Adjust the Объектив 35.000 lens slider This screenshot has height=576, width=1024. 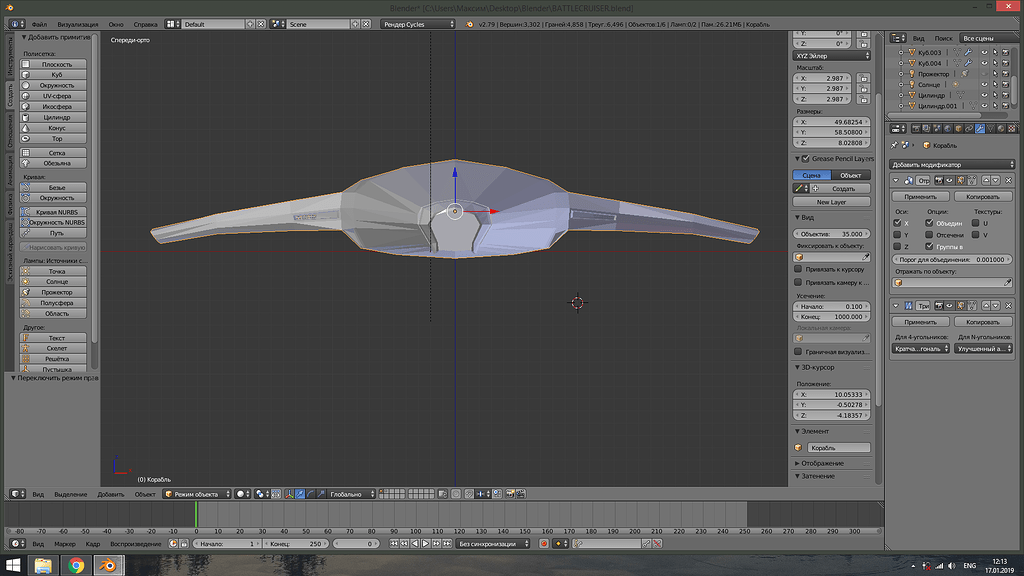tap(832, 234)
